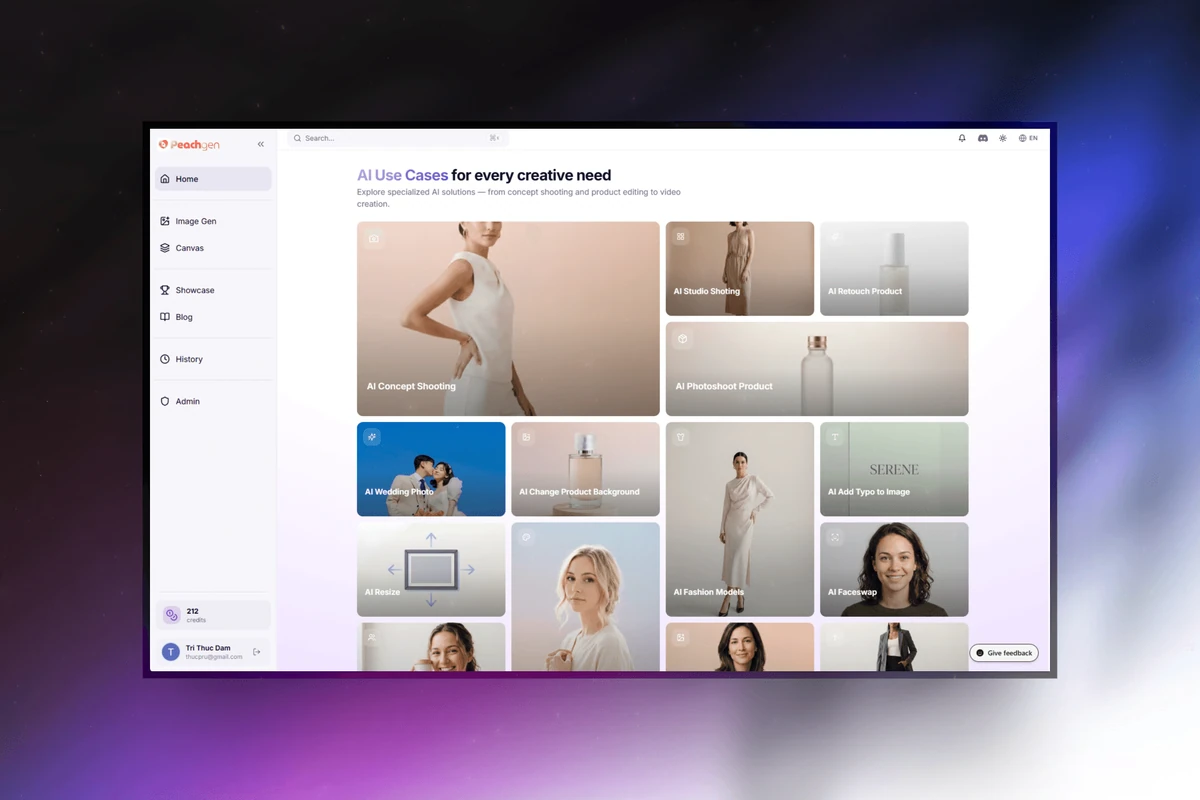Viewport: 1200px width, 800px height.
Task: Open Admin from the sidebar
Action: tap(213, 401)
